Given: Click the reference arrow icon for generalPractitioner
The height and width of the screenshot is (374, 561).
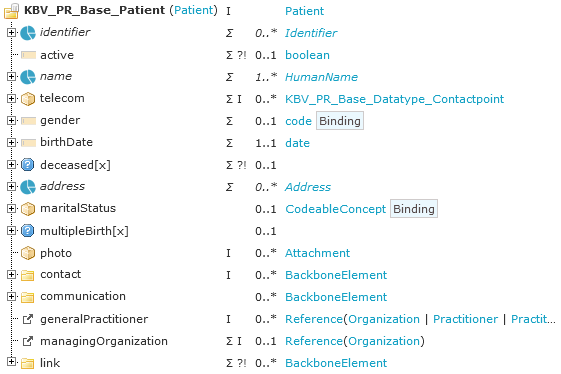Looking at the screenshot, I should point(28,319).
